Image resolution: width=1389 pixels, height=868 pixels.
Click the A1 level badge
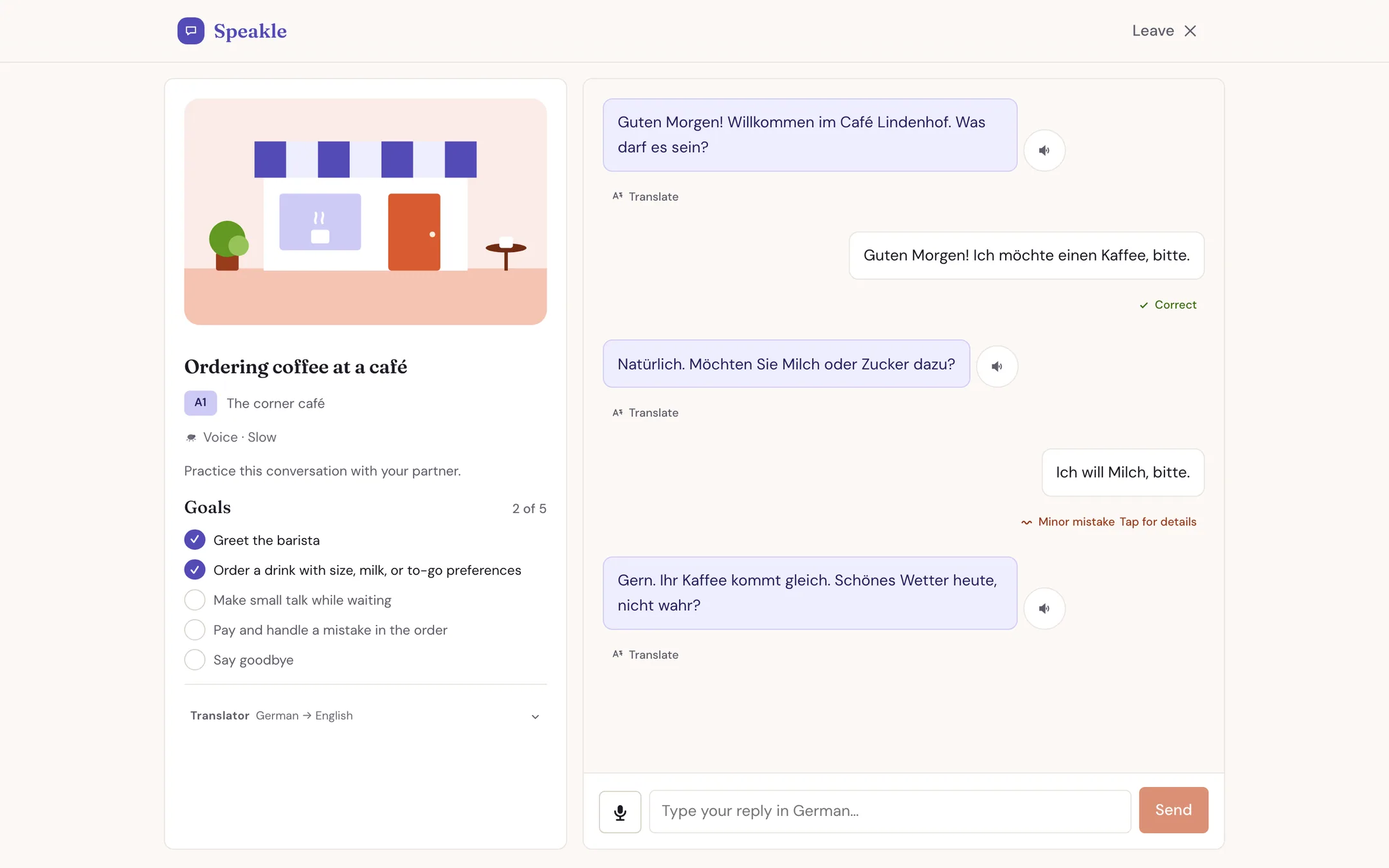coord(201,403)
